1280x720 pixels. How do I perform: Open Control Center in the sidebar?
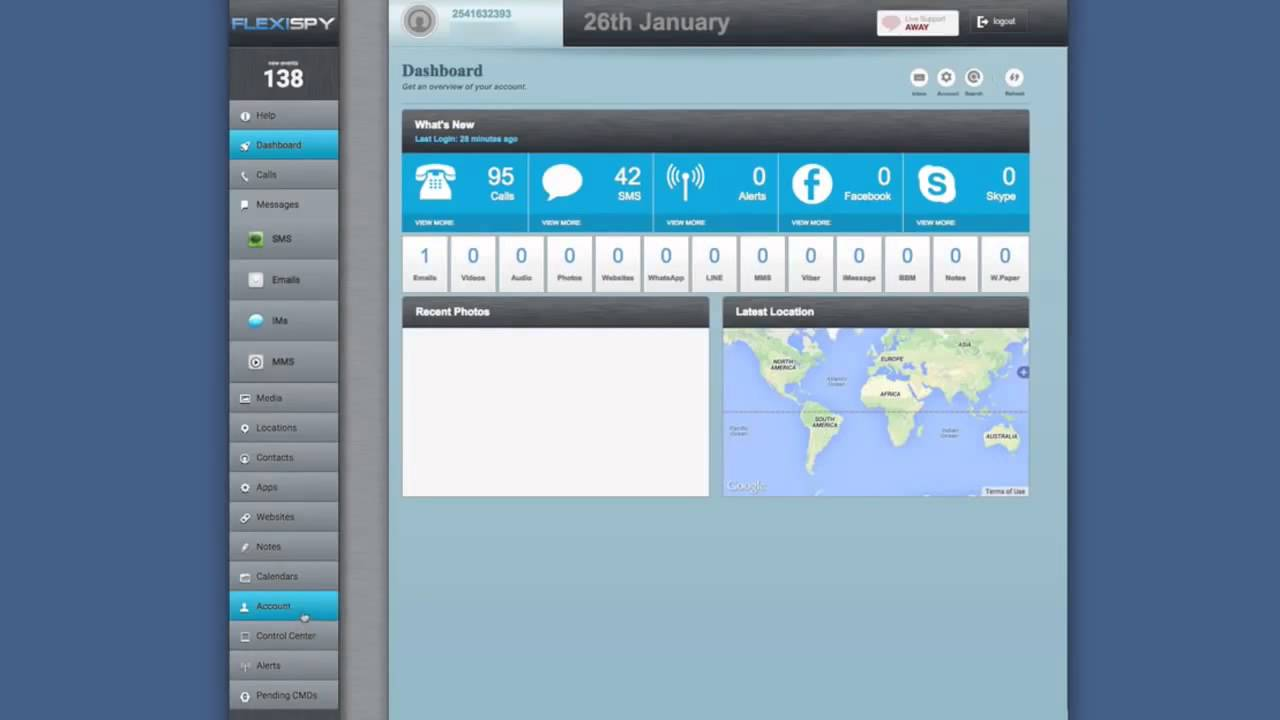pyautogui.click(x=285, y=636)
